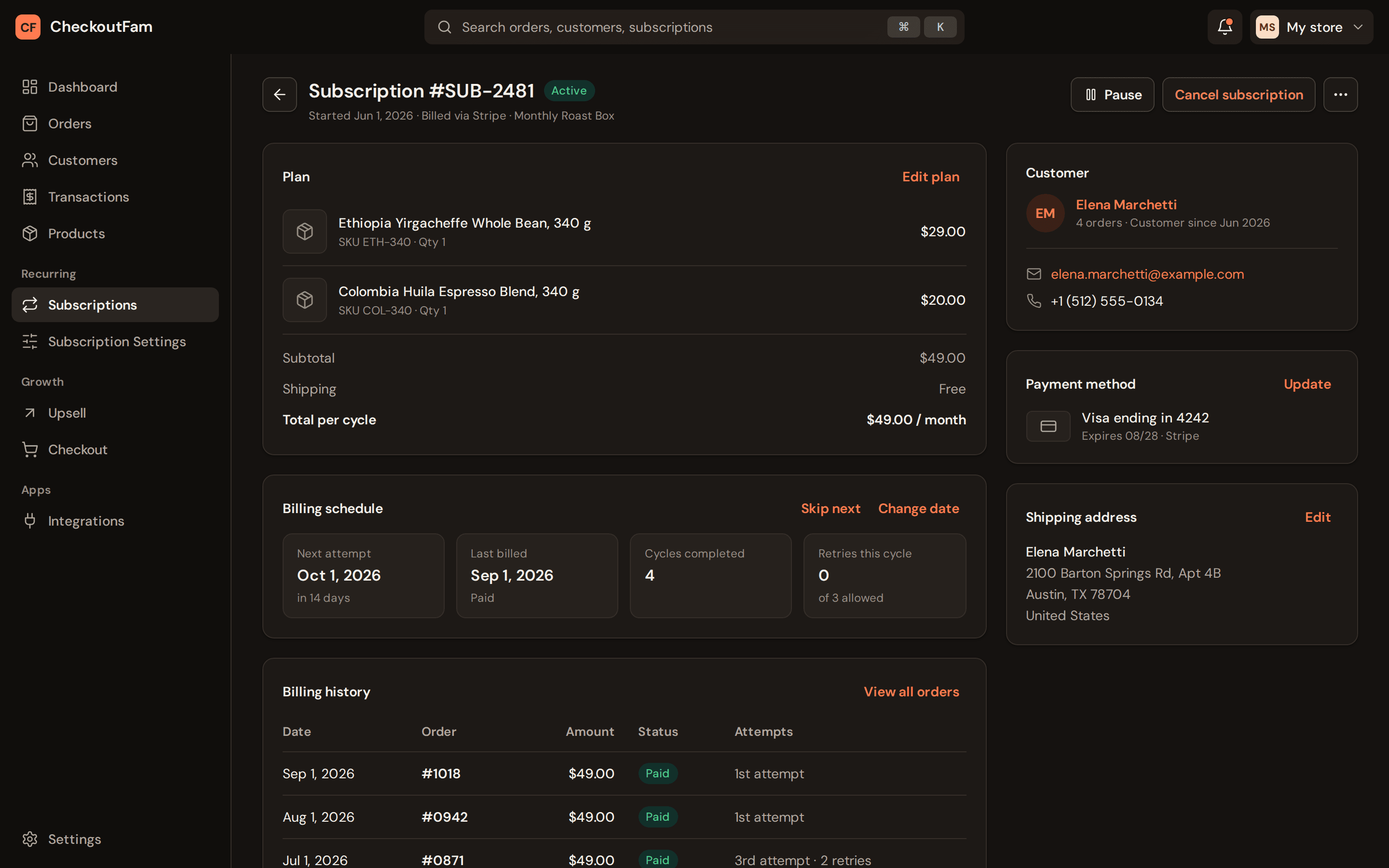This screenshot has height=868, width=1389.
Task: Click the Subscriptions repeat icon
Action: point(30,305)
